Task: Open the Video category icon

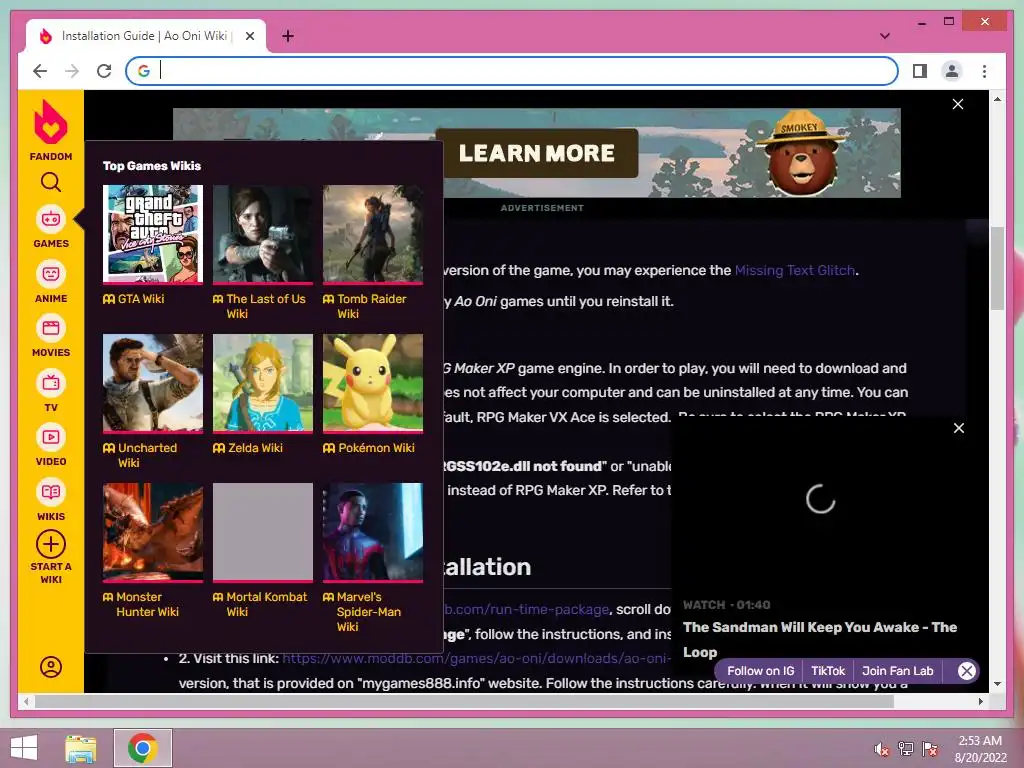Action: click(x=50, y=438)
